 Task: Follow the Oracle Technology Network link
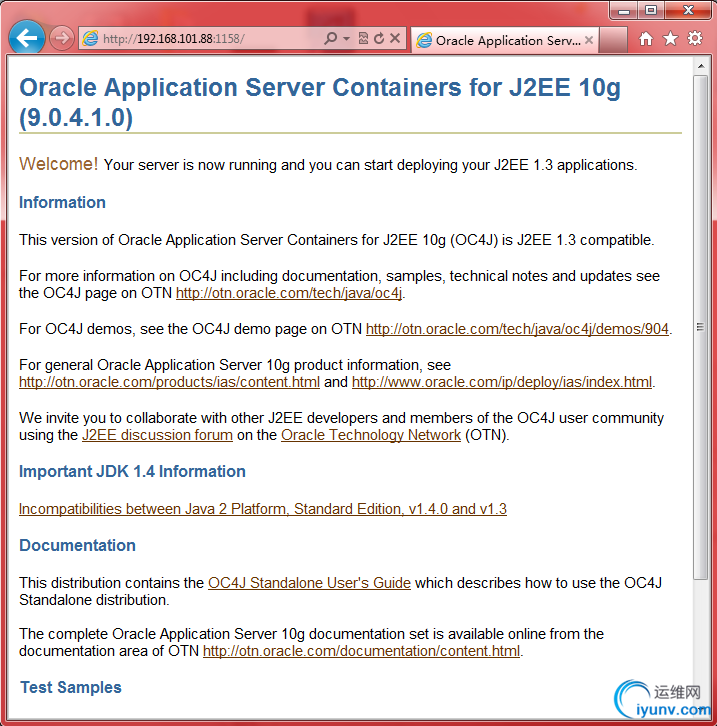click(371, 435)
